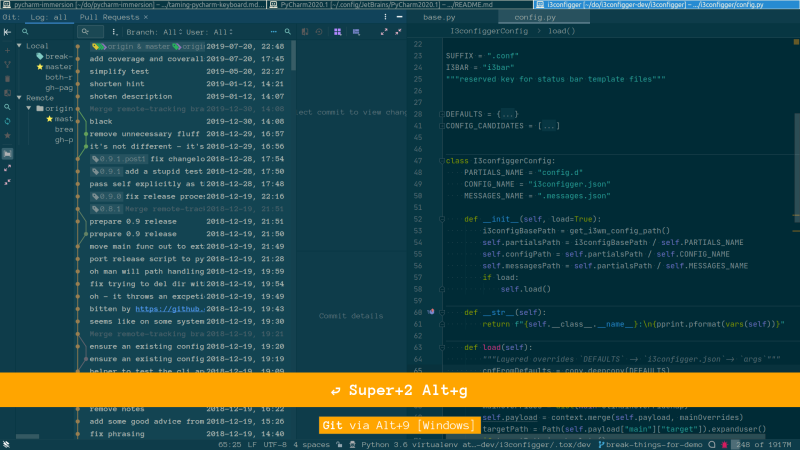Change the LF line separator in the status bar
800x450 pixels.
tap(252, 445)
